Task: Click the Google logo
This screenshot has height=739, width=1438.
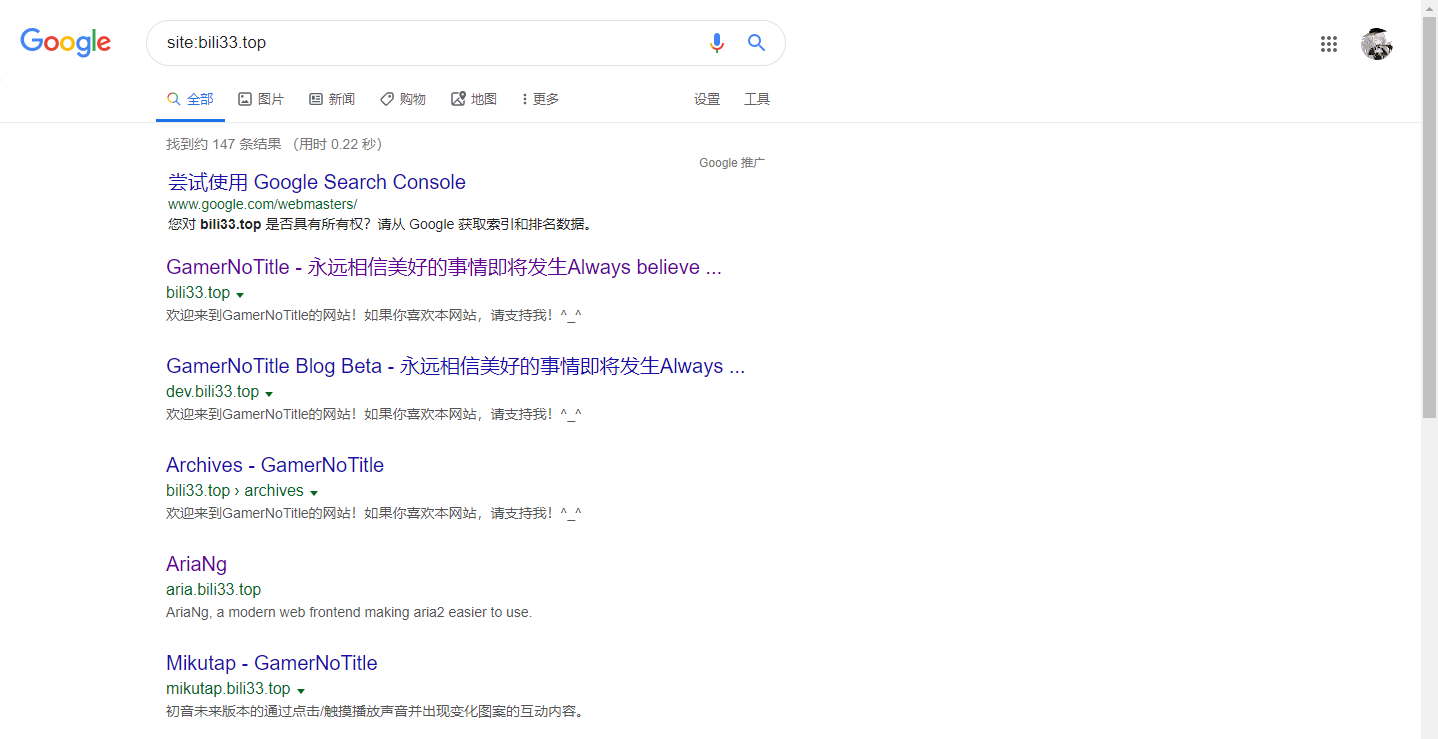Action: point(65,43)
